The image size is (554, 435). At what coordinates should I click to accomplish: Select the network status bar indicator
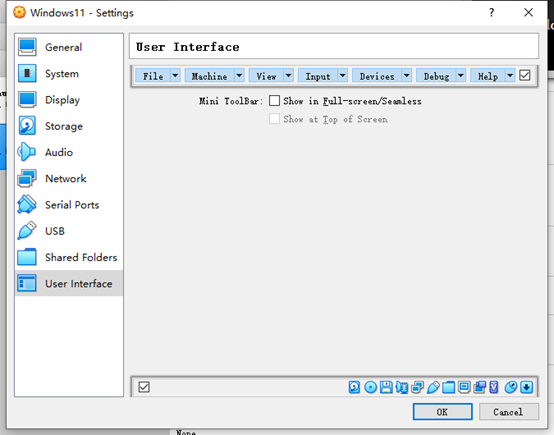pos(417,387)
